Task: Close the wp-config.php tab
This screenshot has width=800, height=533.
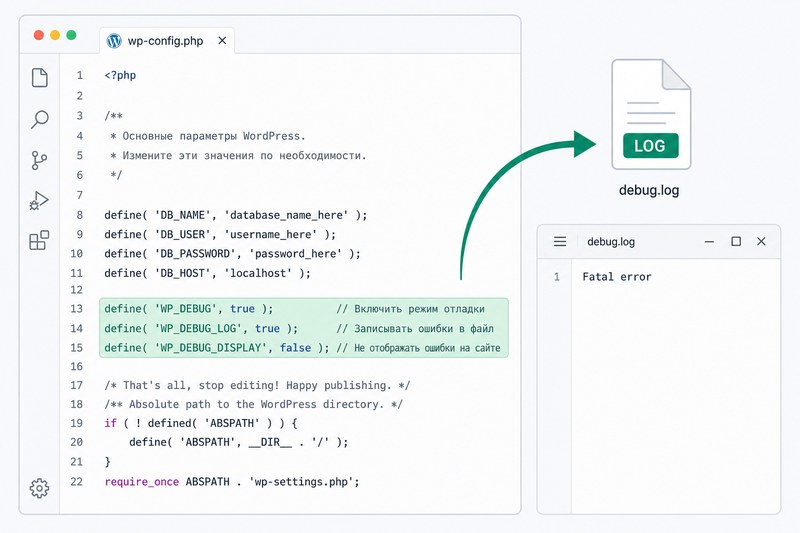Action: point(222,41)
